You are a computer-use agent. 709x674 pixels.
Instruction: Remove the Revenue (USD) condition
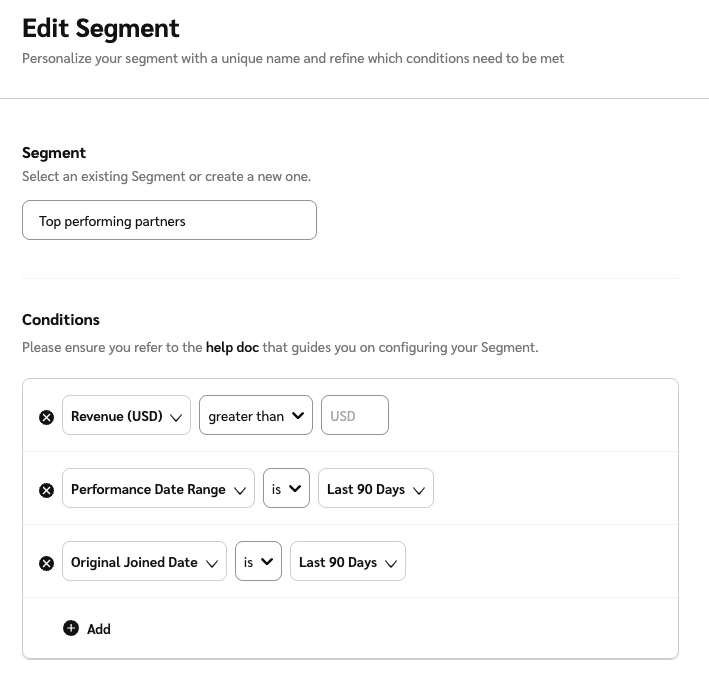[x=46, y=417]
